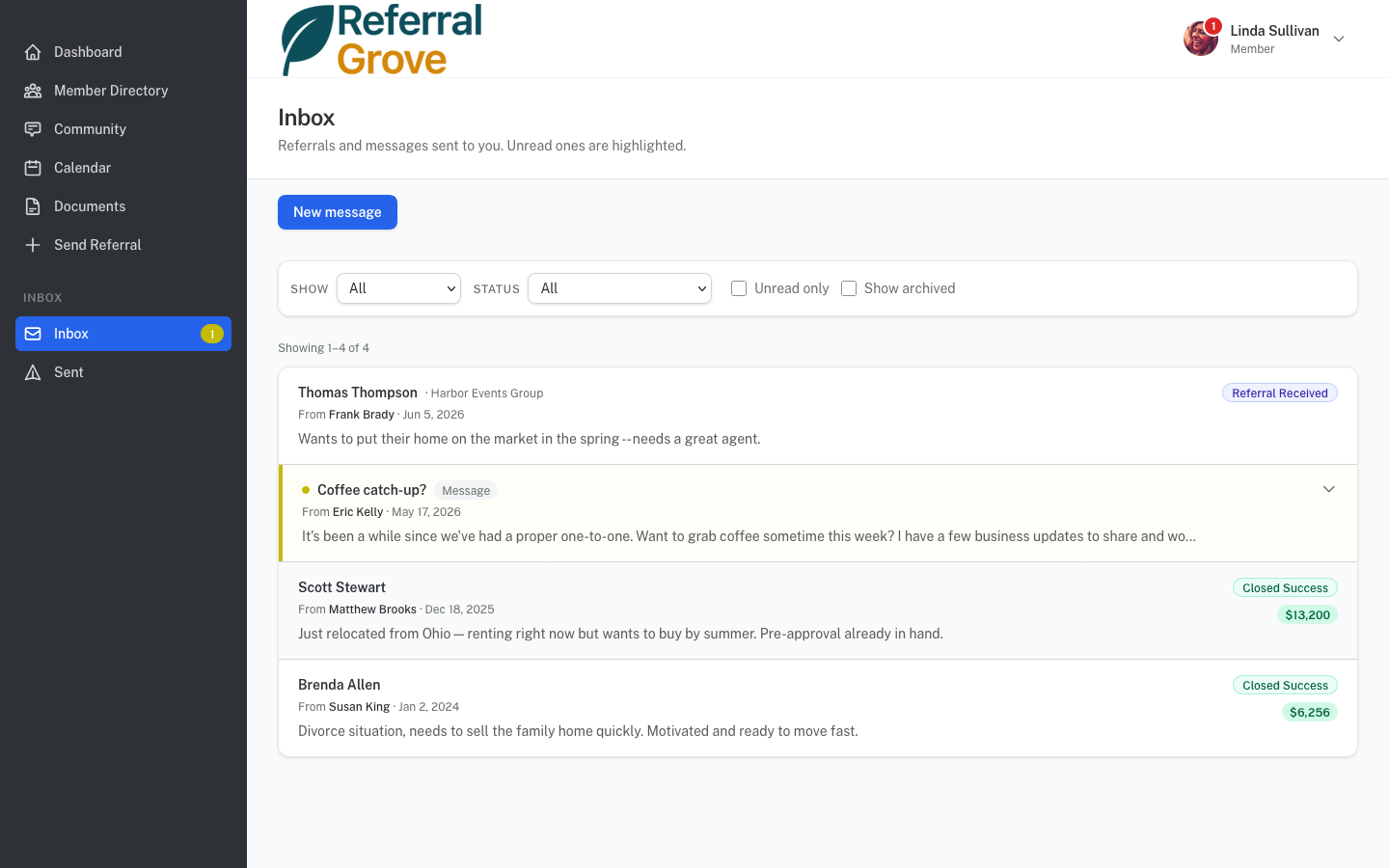Click the New message button
The height and width of the screenshot is (868, 1389).
pos(338,212)
